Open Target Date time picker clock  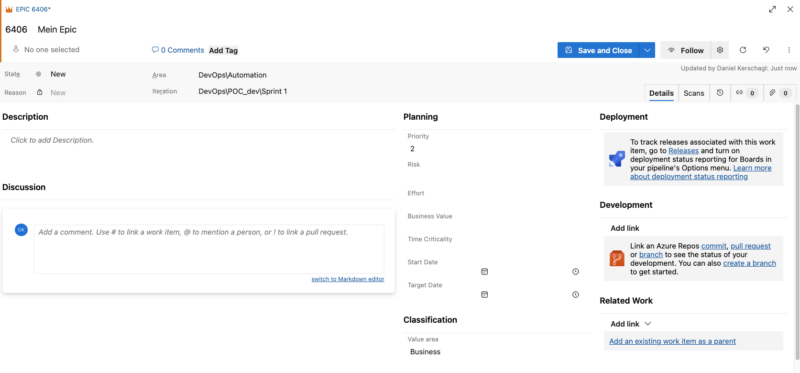click(576, 295)
